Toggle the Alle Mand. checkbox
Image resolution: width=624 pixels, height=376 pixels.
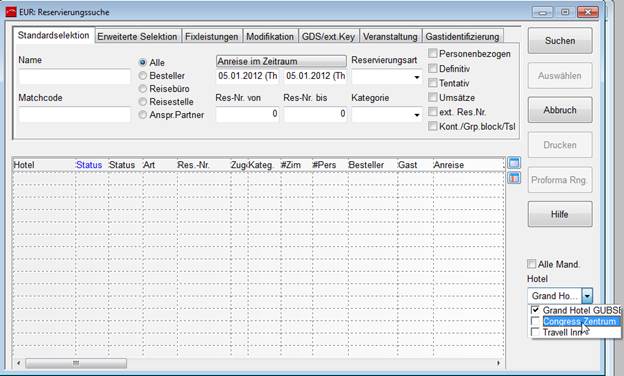click(x=531, y=264)
